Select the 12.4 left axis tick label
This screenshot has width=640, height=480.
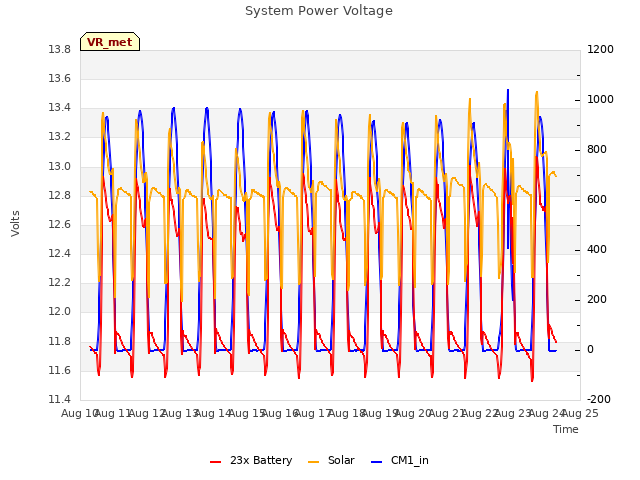coord(60,253)
